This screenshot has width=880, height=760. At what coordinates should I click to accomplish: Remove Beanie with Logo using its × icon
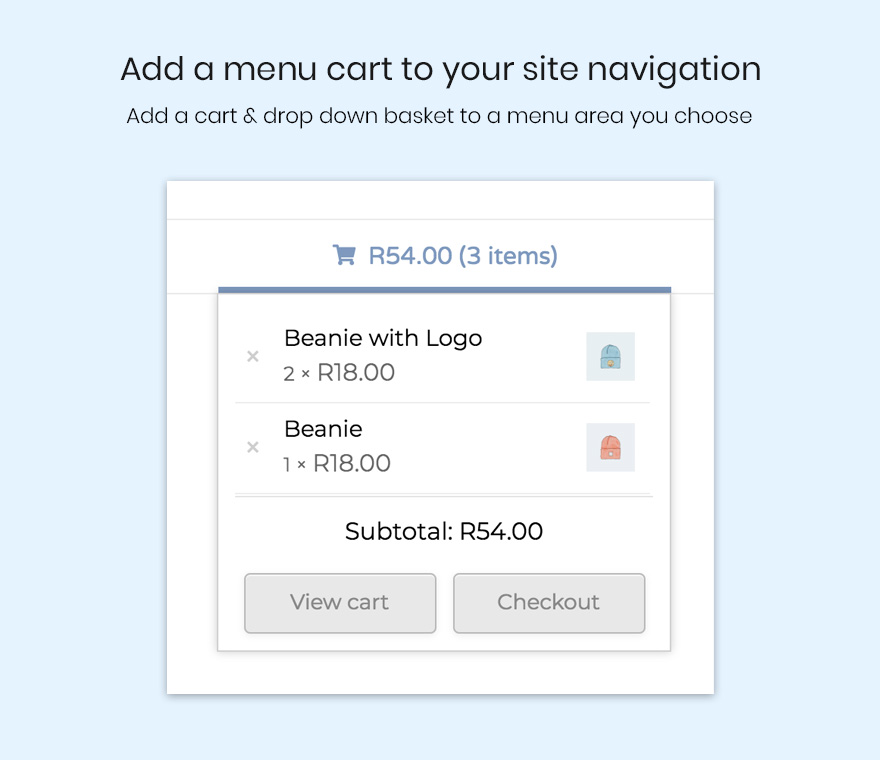tap(253, 356)
